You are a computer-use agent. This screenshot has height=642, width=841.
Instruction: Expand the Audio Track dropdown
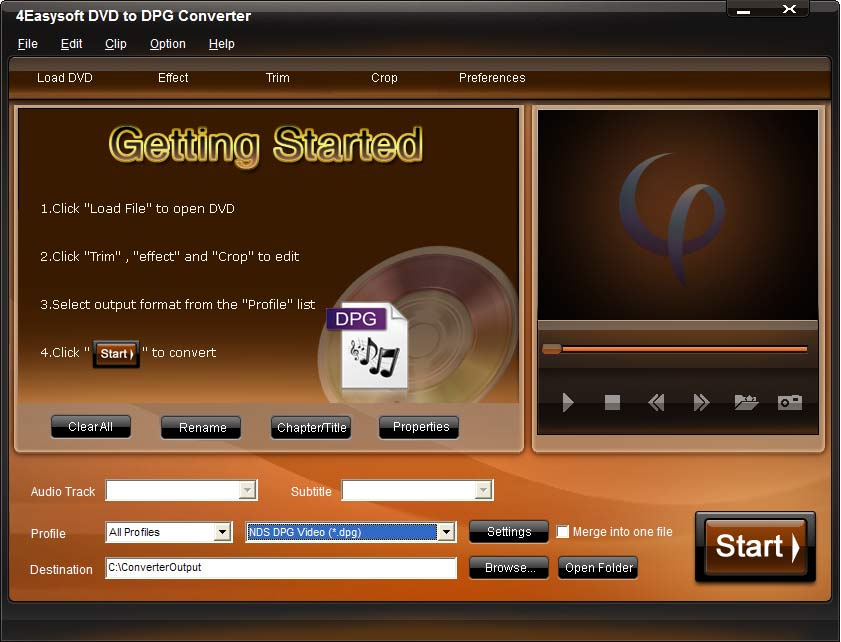246,490
